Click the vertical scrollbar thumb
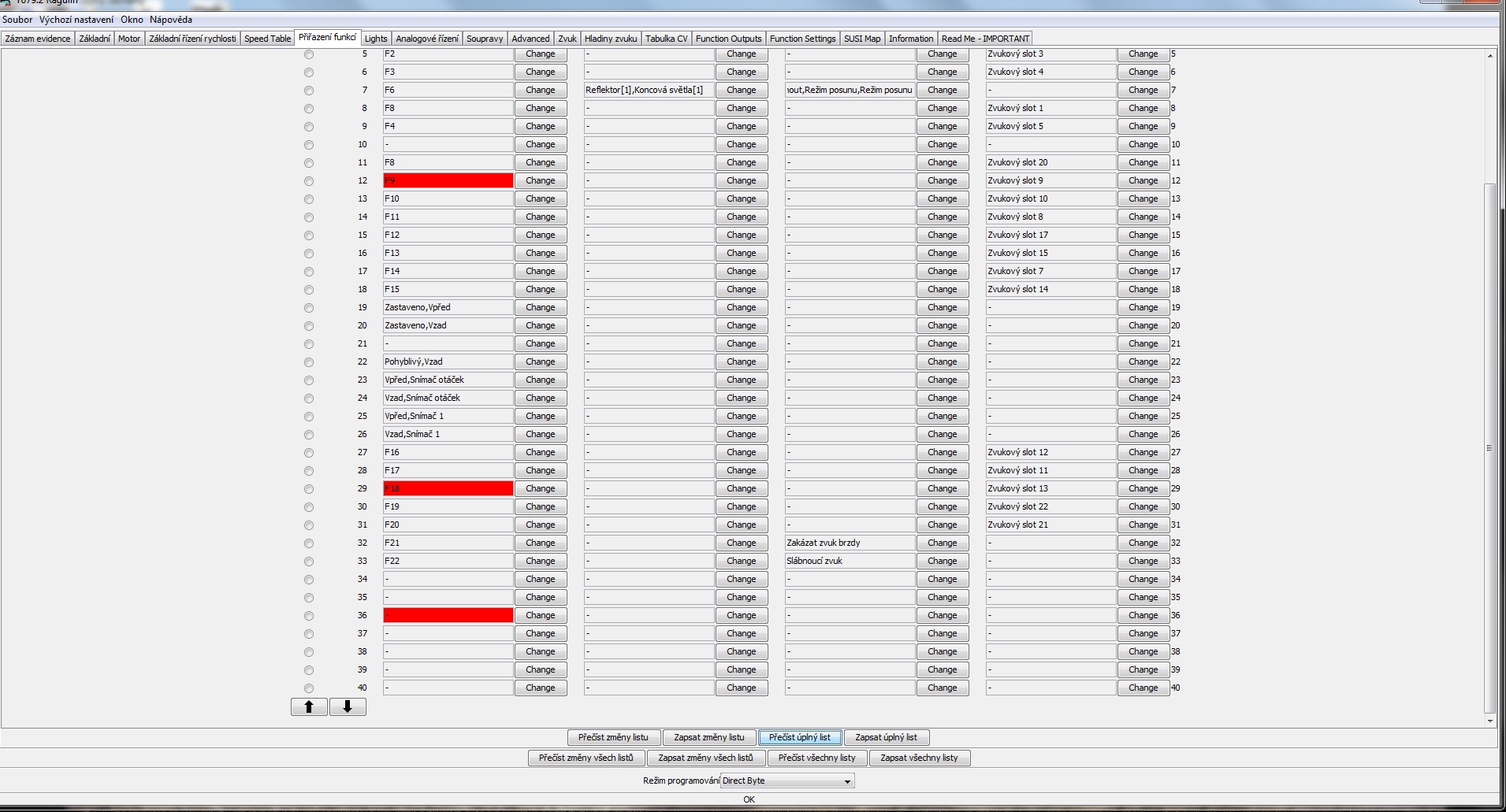Image resolution: width=1506 pixels, height=812 pixels. (1489, 447)
